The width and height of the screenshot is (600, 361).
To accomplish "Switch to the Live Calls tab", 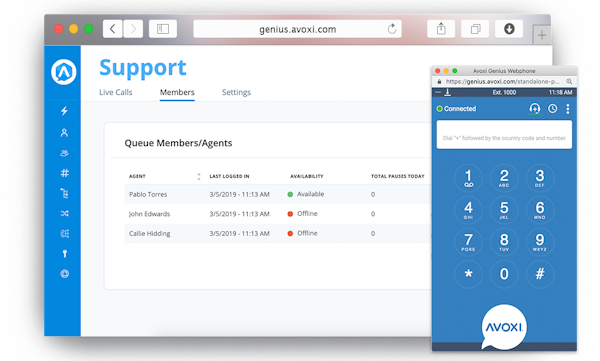I will [x=116, y=92].
